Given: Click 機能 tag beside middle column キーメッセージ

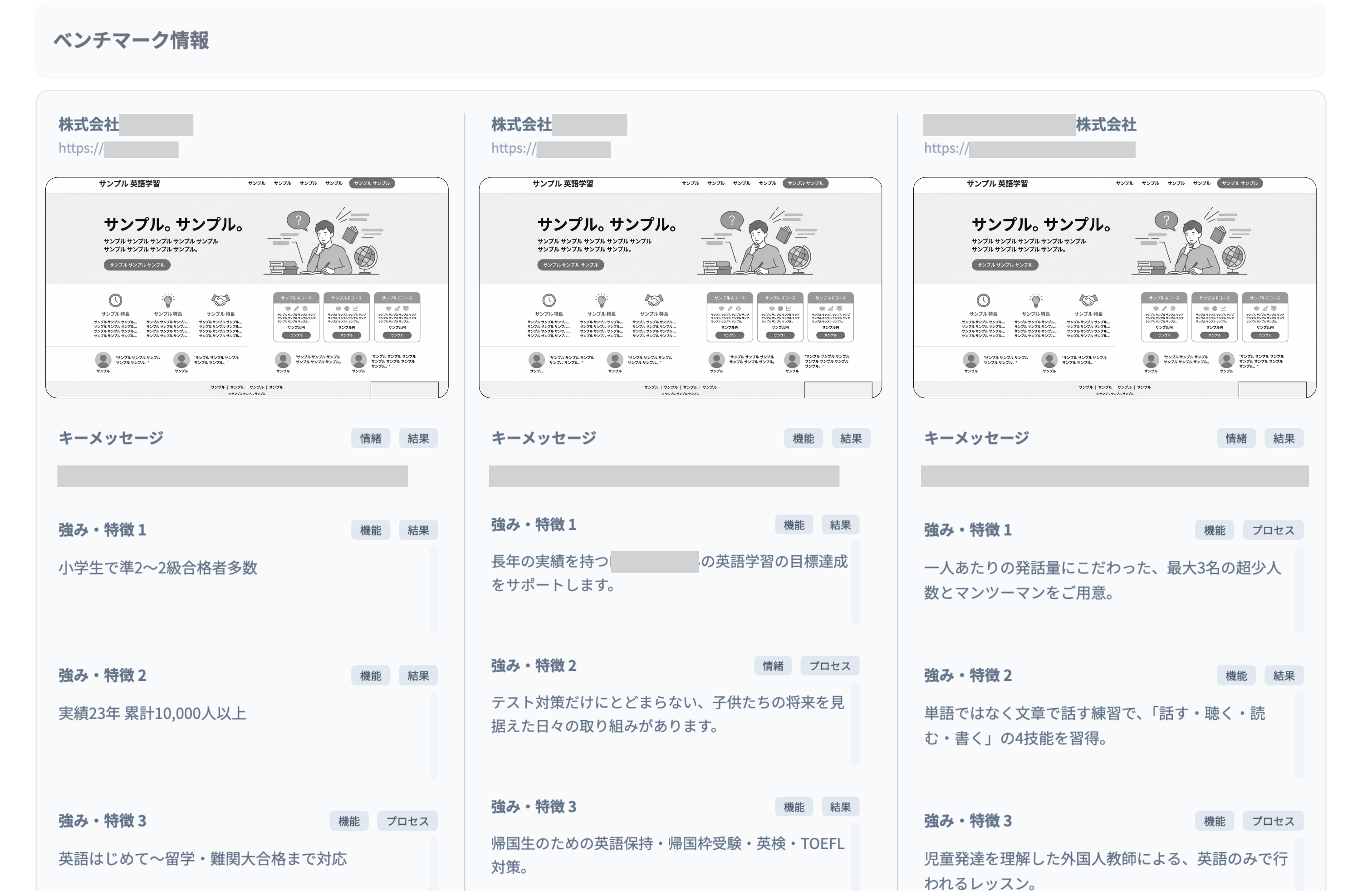Looking at the screenshot, I should pos(803,439).
